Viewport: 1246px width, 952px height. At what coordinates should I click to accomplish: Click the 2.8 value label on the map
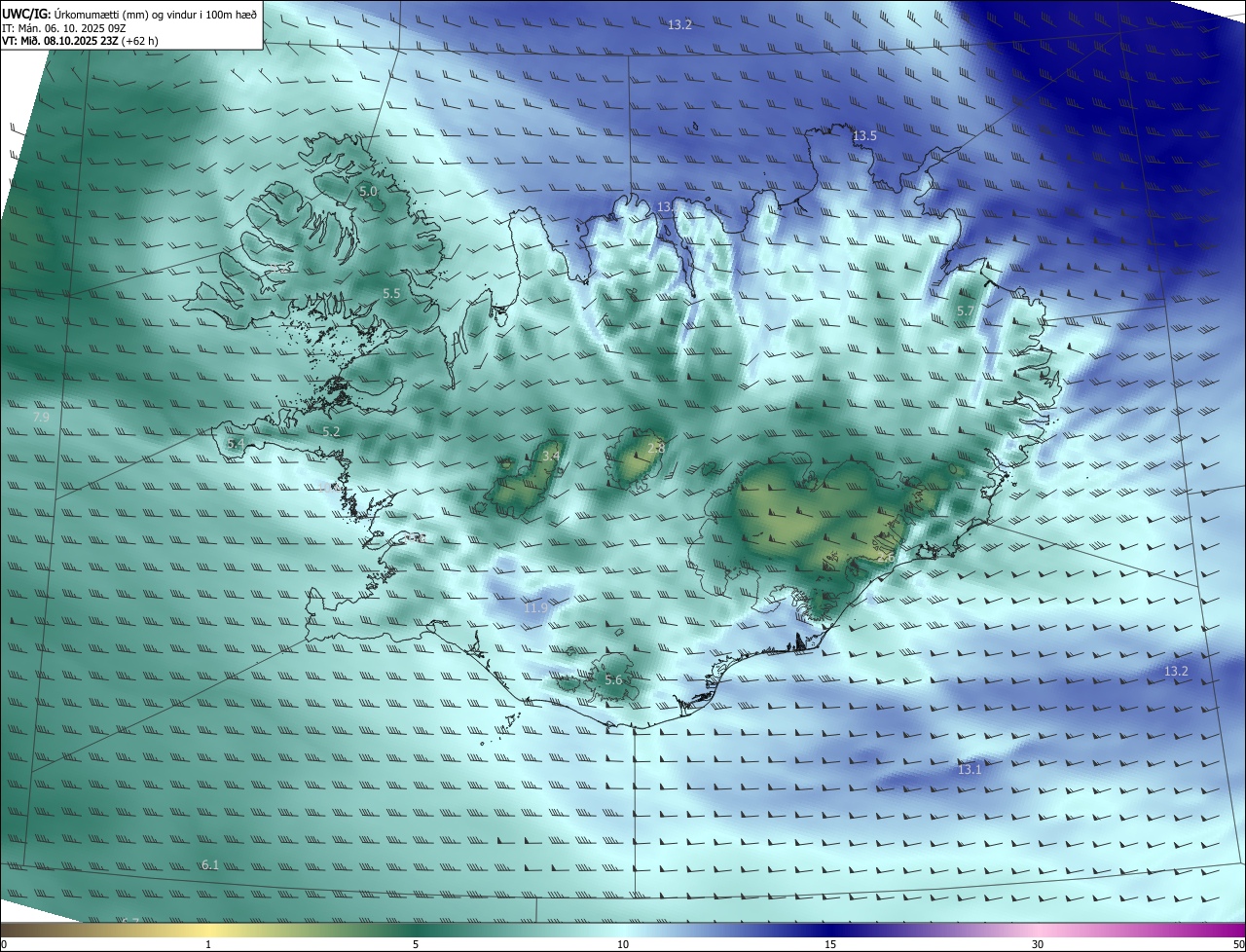tap(656, 448)
